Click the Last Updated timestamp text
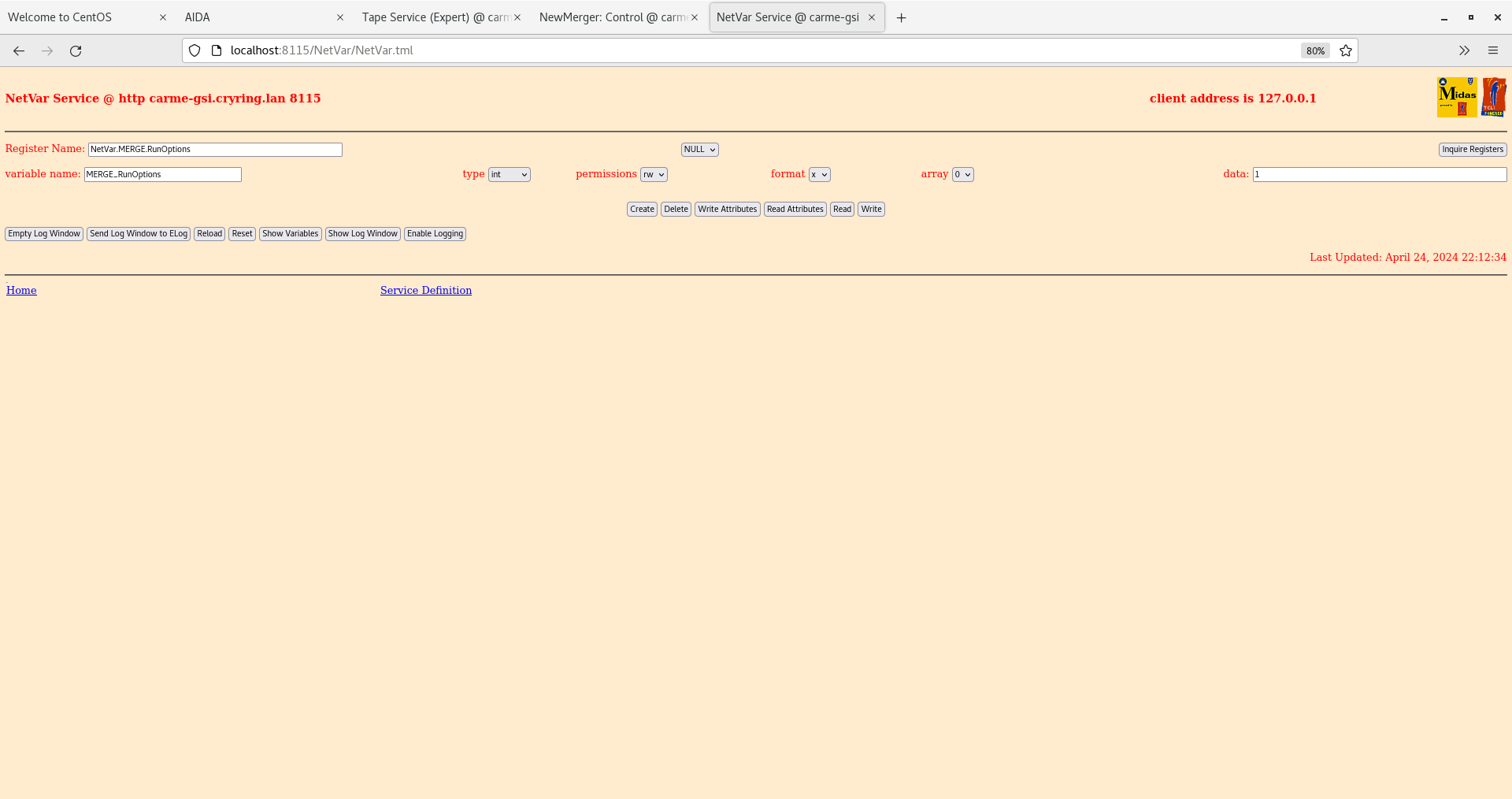This screenshot has width=1512, height=799. 1408,258
